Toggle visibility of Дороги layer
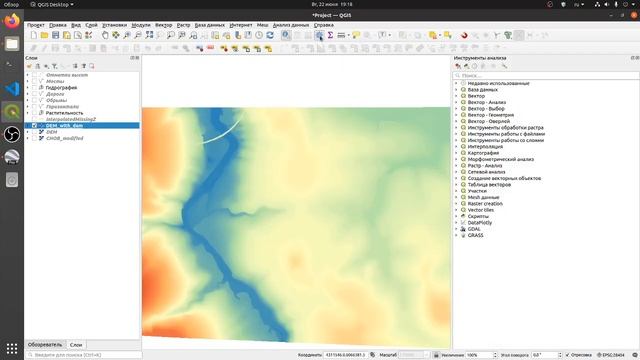 [35, 94]
